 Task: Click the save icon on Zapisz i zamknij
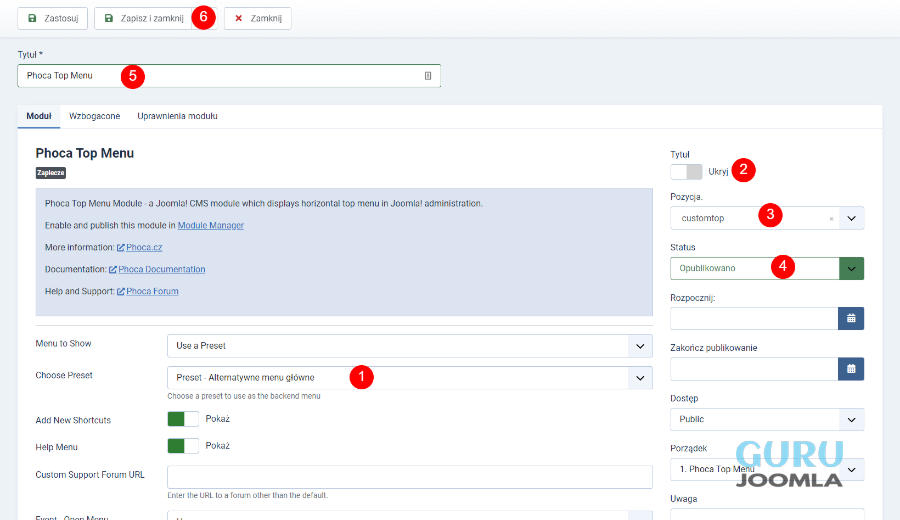[x=108, y=18]
